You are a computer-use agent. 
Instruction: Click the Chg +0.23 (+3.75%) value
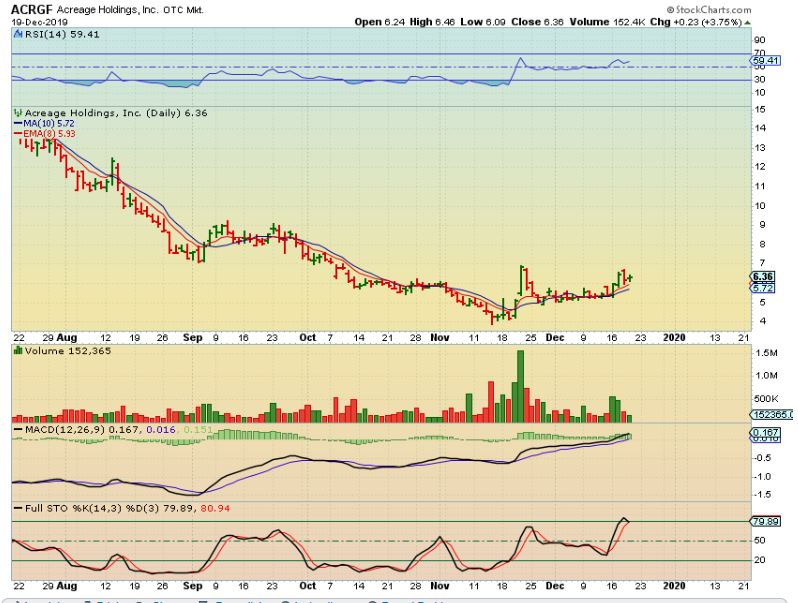(x=695, y=22)
